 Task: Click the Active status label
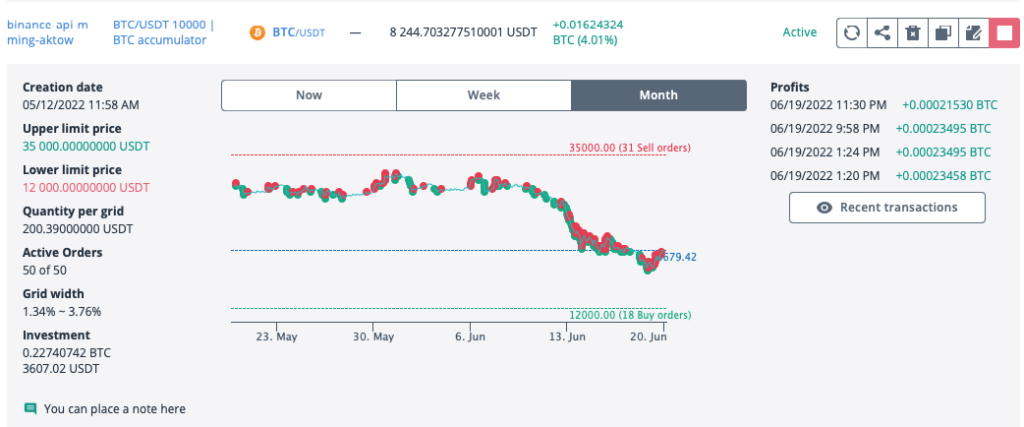pos(799,32)
